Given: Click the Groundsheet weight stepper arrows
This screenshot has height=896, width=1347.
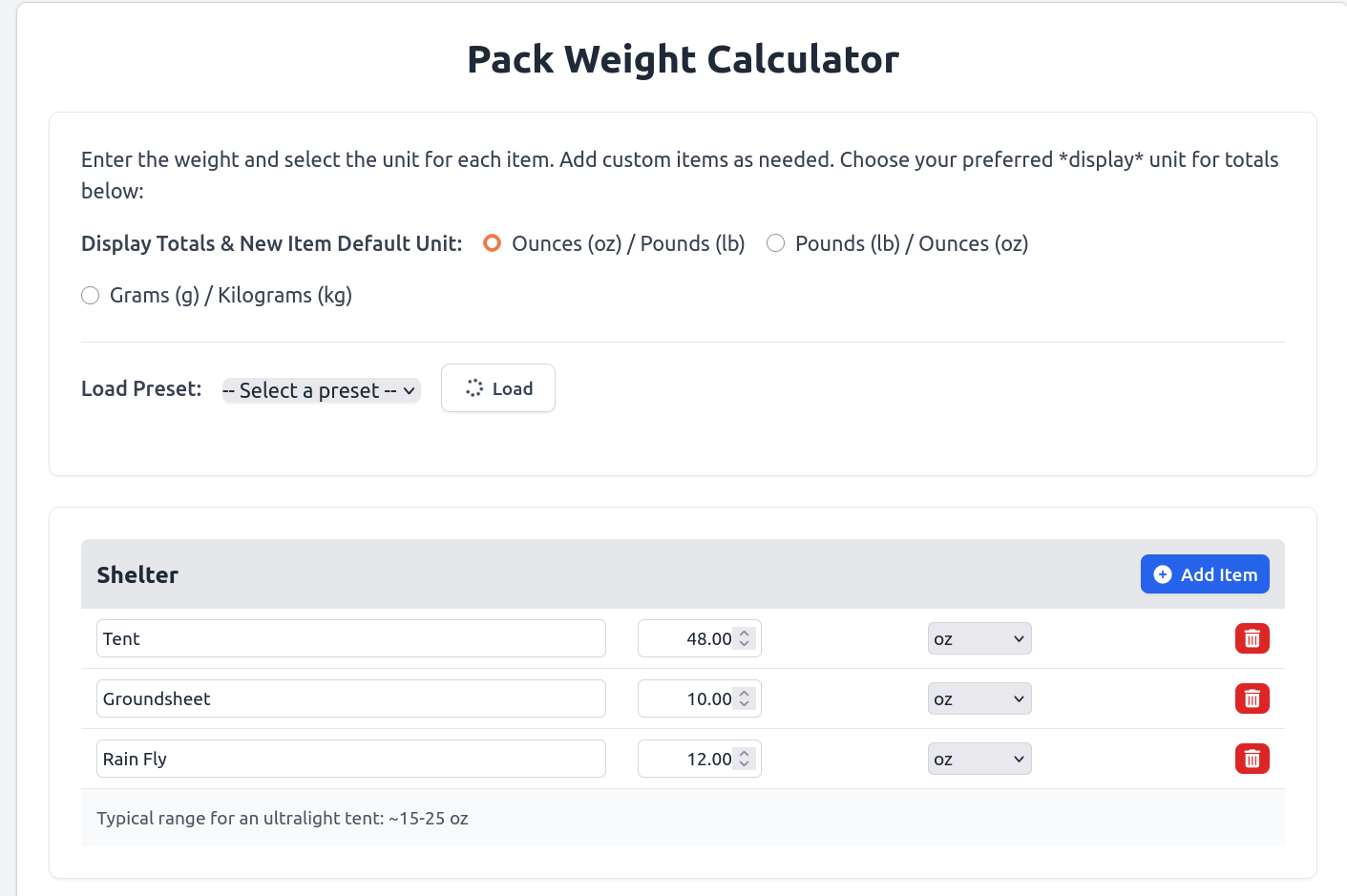Looking at the screenshot, I should (x=745, y=698).
